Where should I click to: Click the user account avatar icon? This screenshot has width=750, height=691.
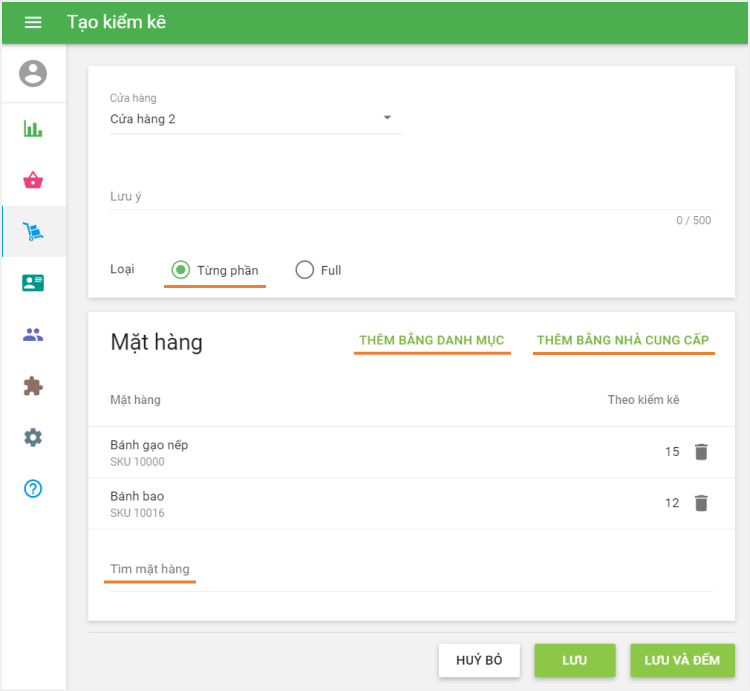[x=33, y=74]
